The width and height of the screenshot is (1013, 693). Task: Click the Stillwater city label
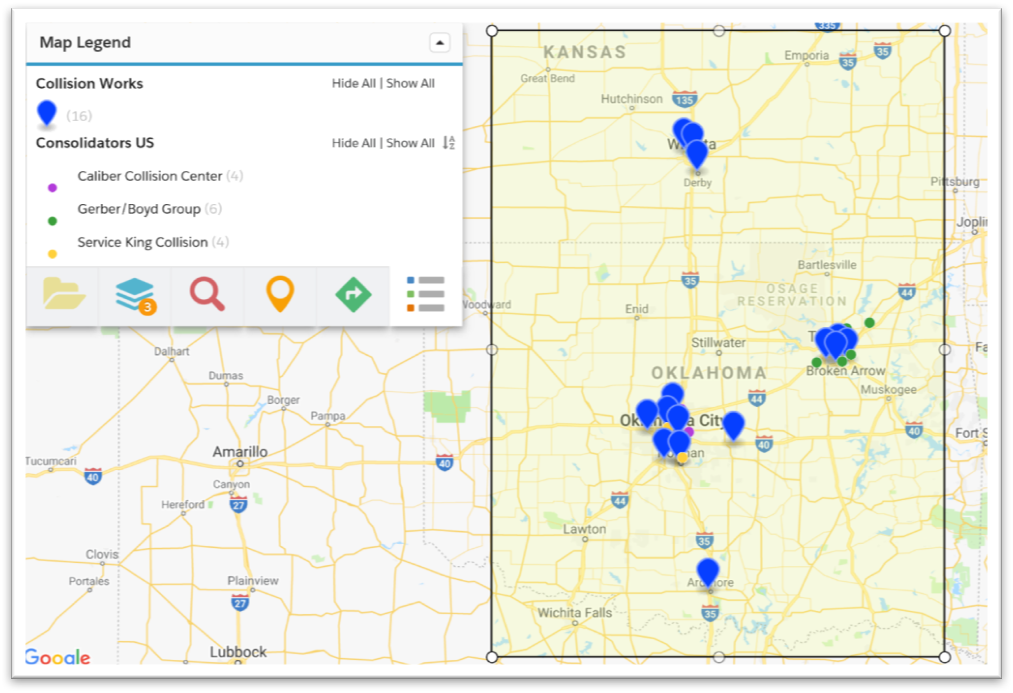click(x=718, y=342)
